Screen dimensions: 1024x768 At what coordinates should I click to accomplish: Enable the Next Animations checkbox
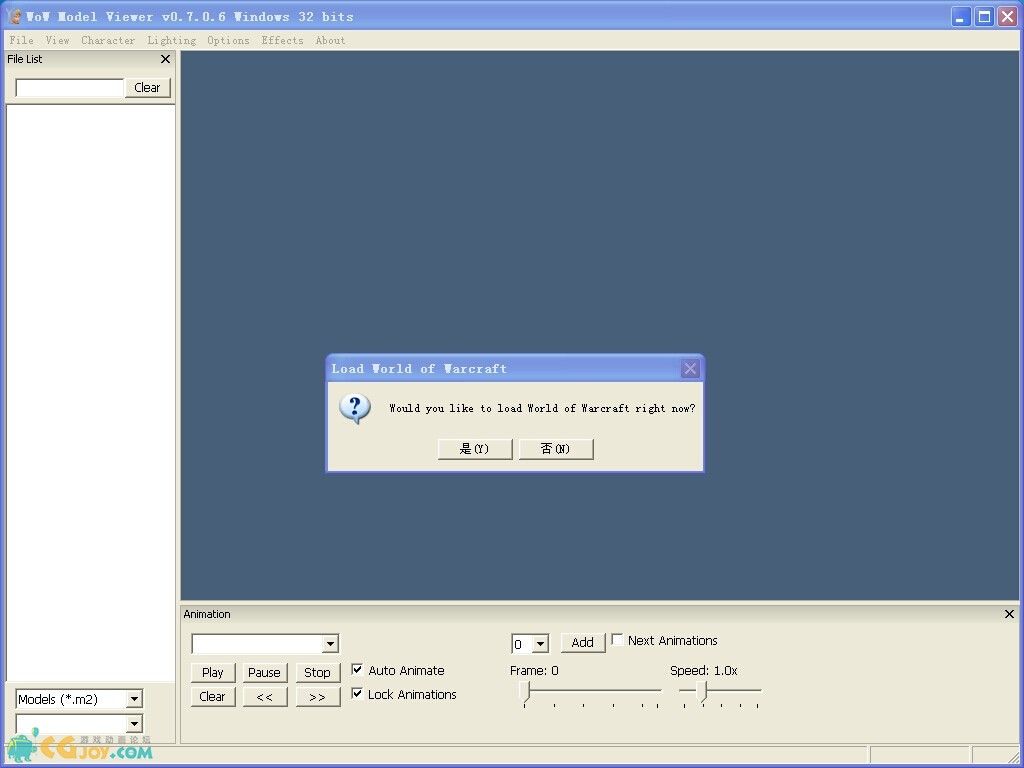point(617,640)
